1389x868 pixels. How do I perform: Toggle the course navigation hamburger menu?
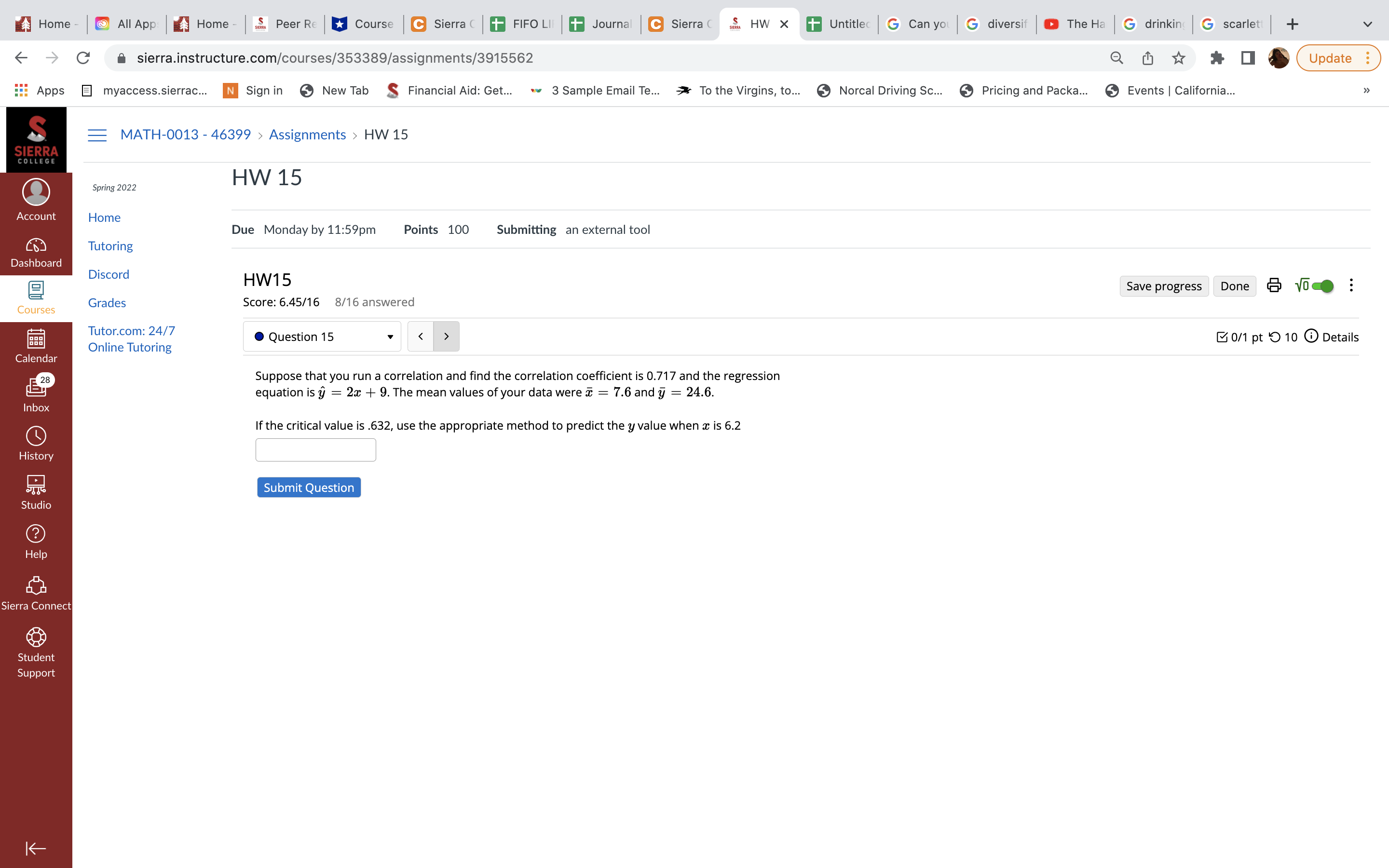coord(97,135)
